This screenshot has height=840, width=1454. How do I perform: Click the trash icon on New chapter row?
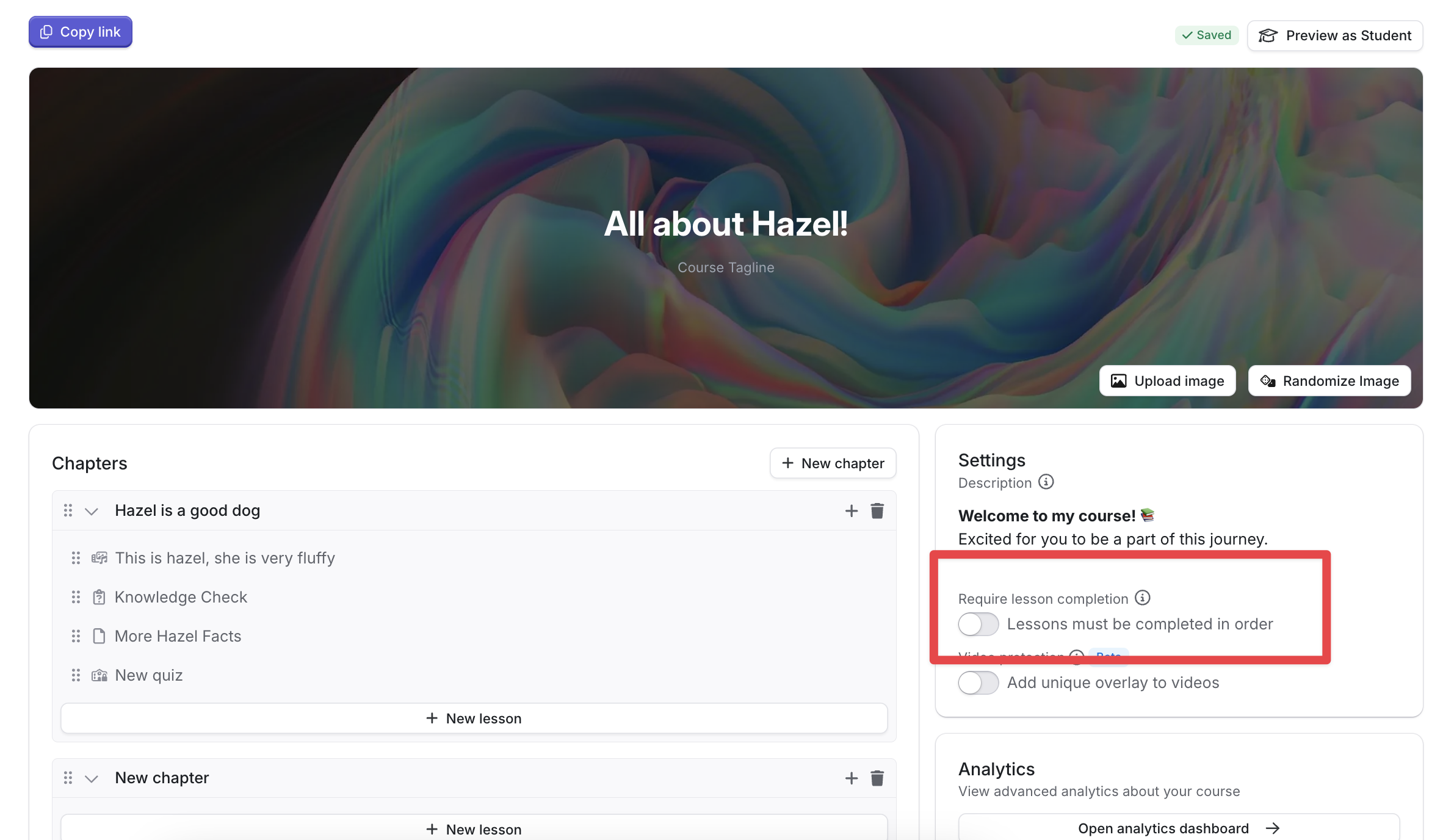(x=877, y=778)
